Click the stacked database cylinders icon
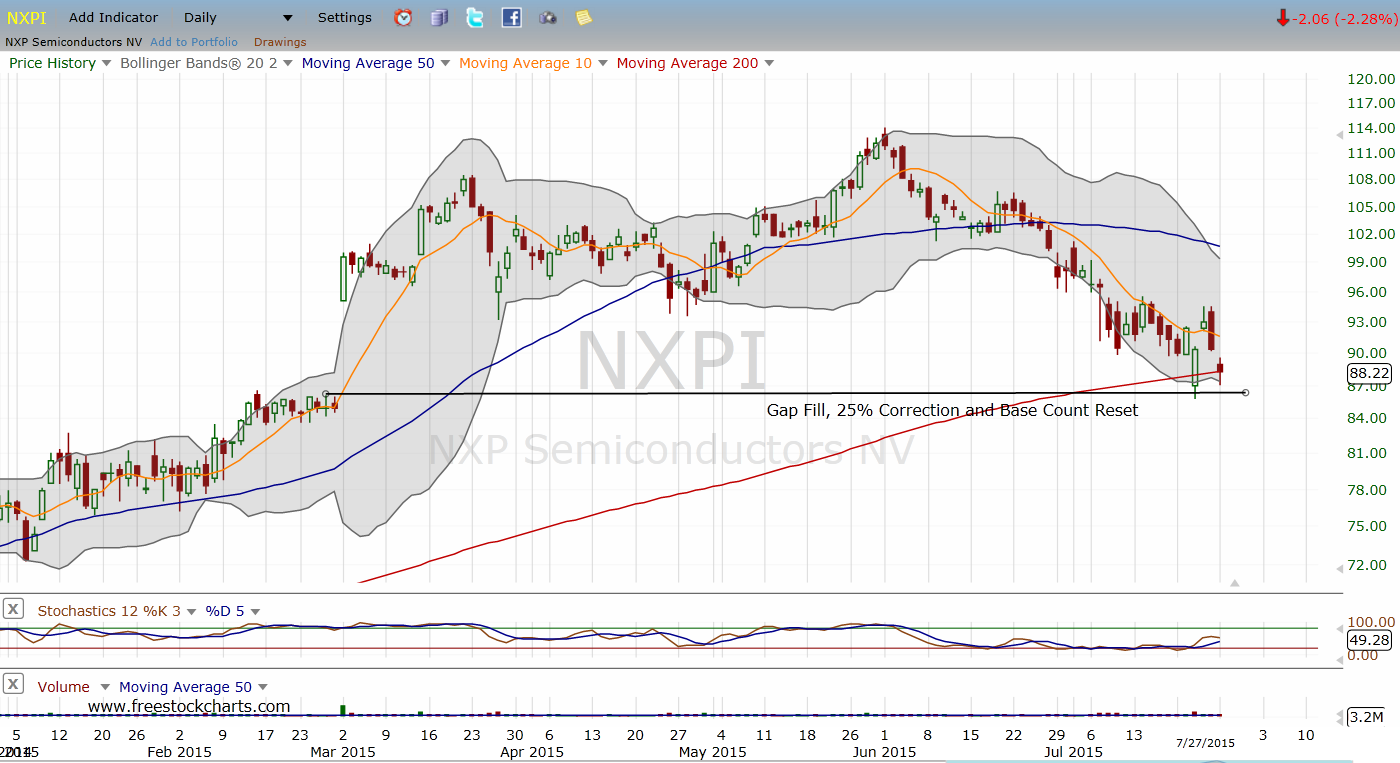Image resolution: width=1400 pixels, height=763 pixels. [439, 17]
